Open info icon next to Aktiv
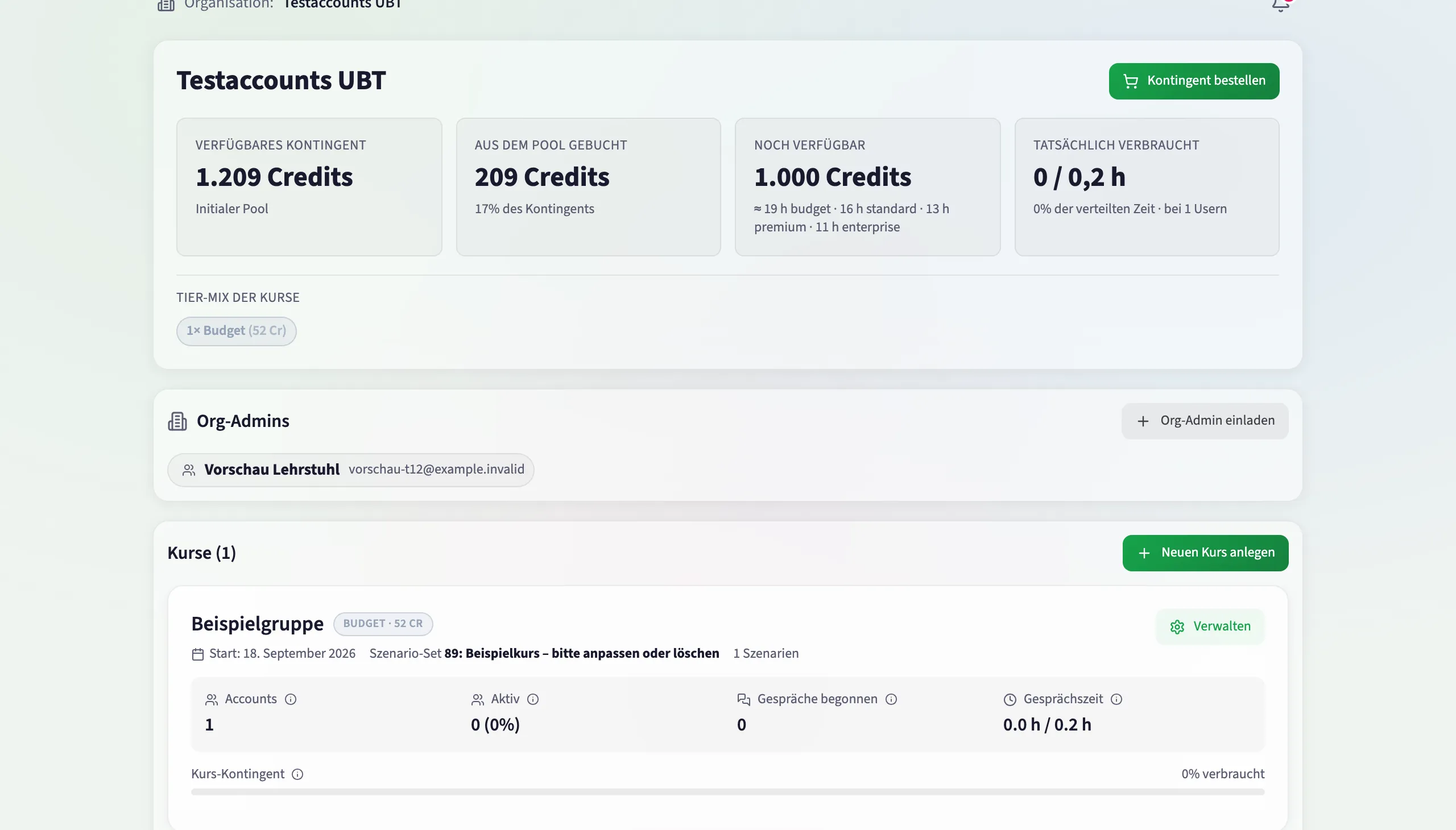Screen dimensions: 1456x830 click(x=533, y=699)
